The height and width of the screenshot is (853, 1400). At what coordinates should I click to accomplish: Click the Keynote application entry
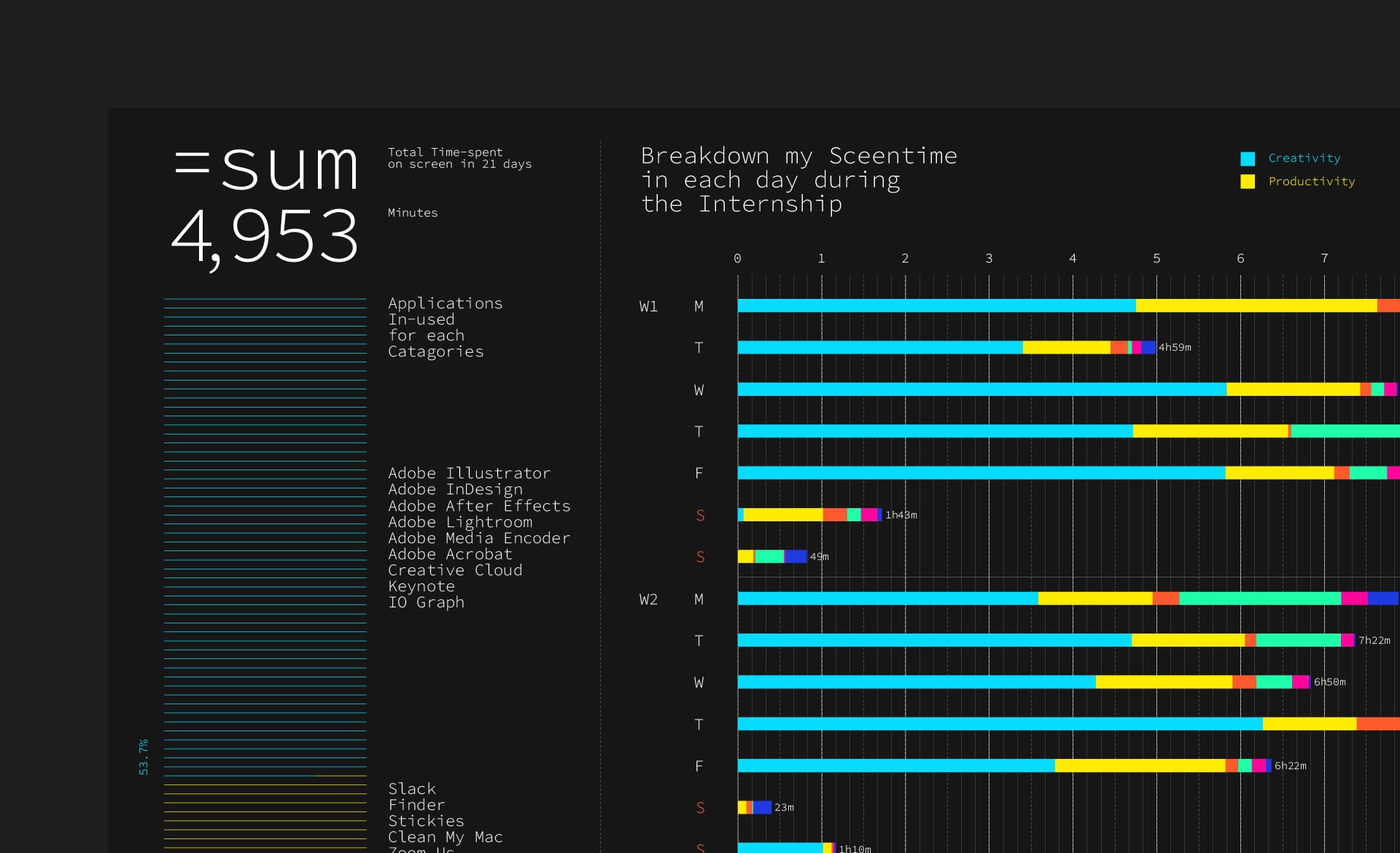pyautogui.click(x=421, y=587)
